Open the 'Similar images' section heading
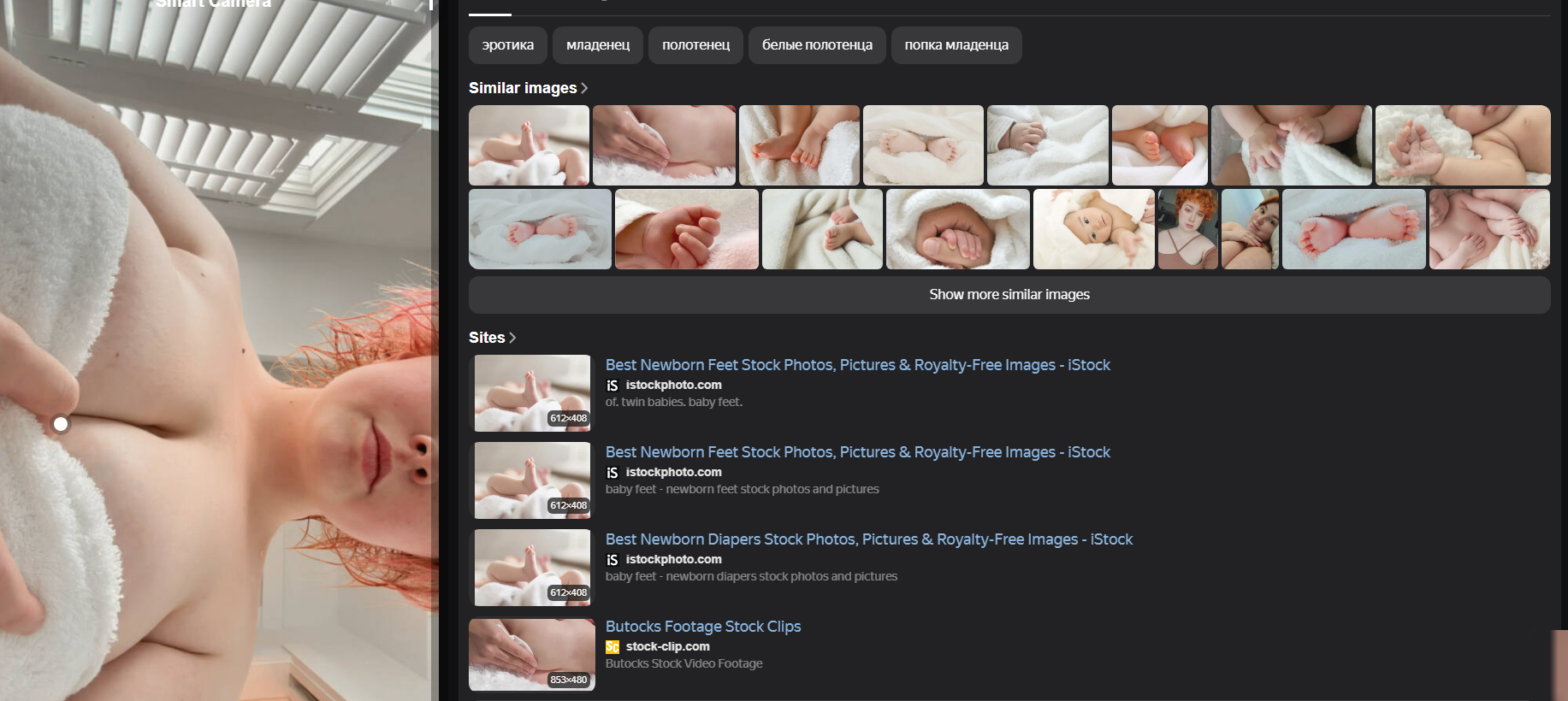 point(523,88)
